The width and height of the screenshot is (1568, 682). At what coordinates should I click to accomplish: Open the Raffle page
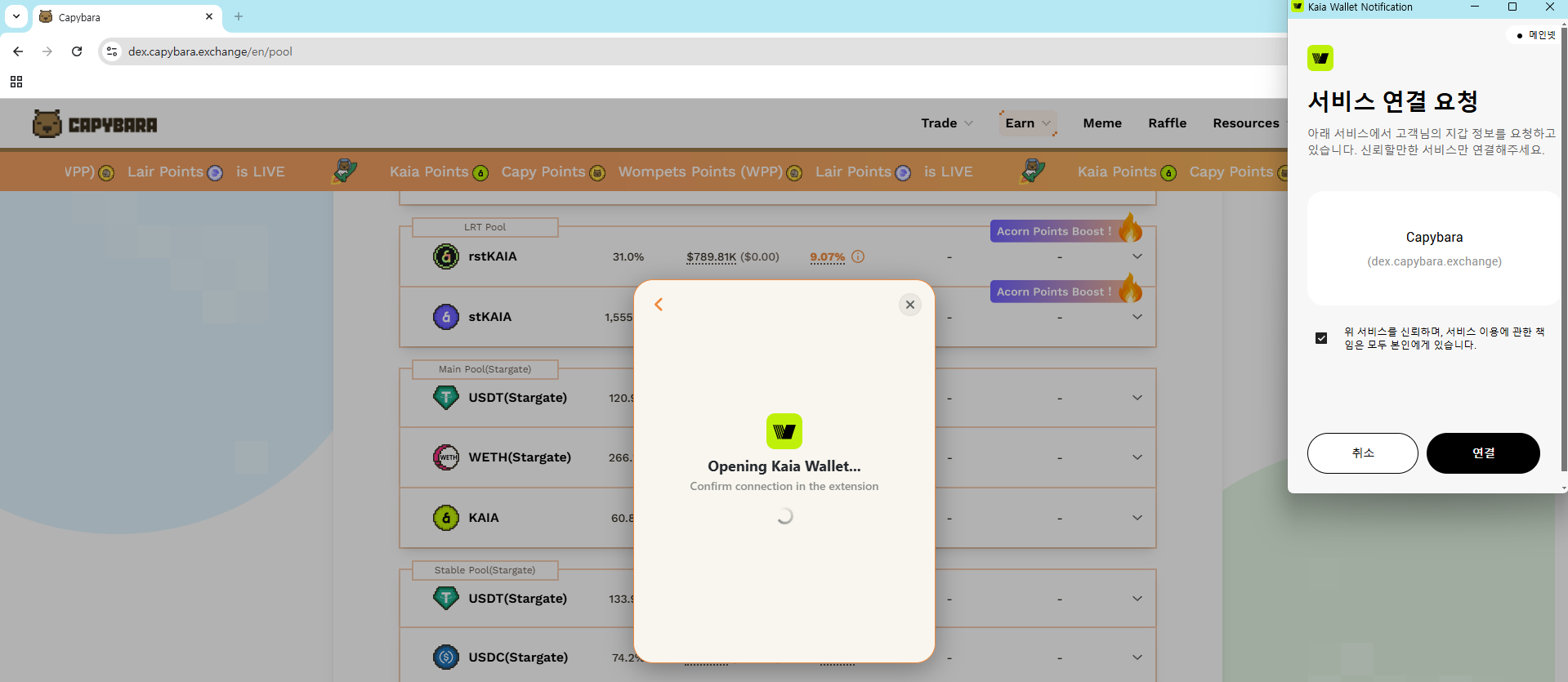click(1167, 123)
